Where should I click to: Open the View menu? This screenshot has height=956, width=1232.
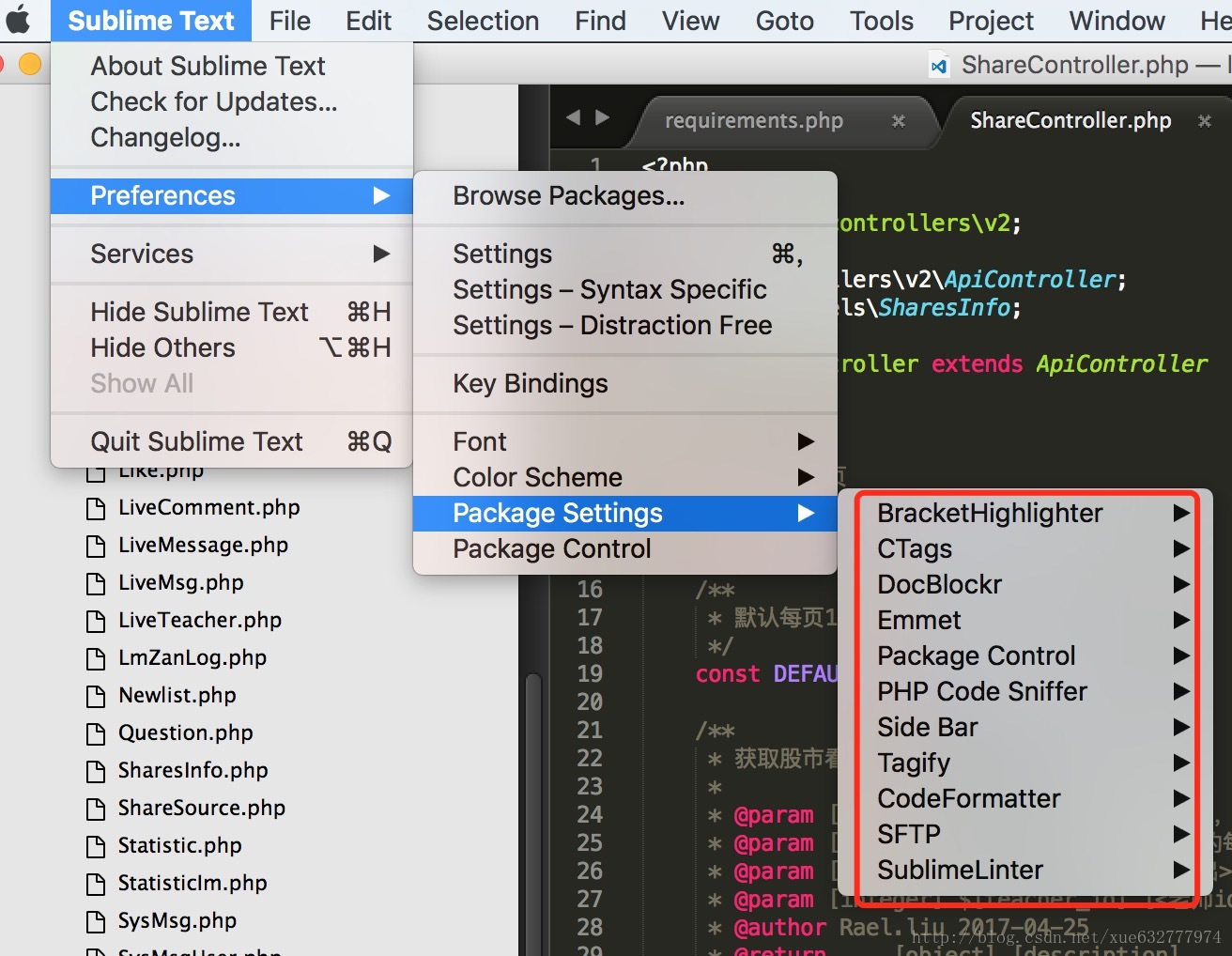691,21
